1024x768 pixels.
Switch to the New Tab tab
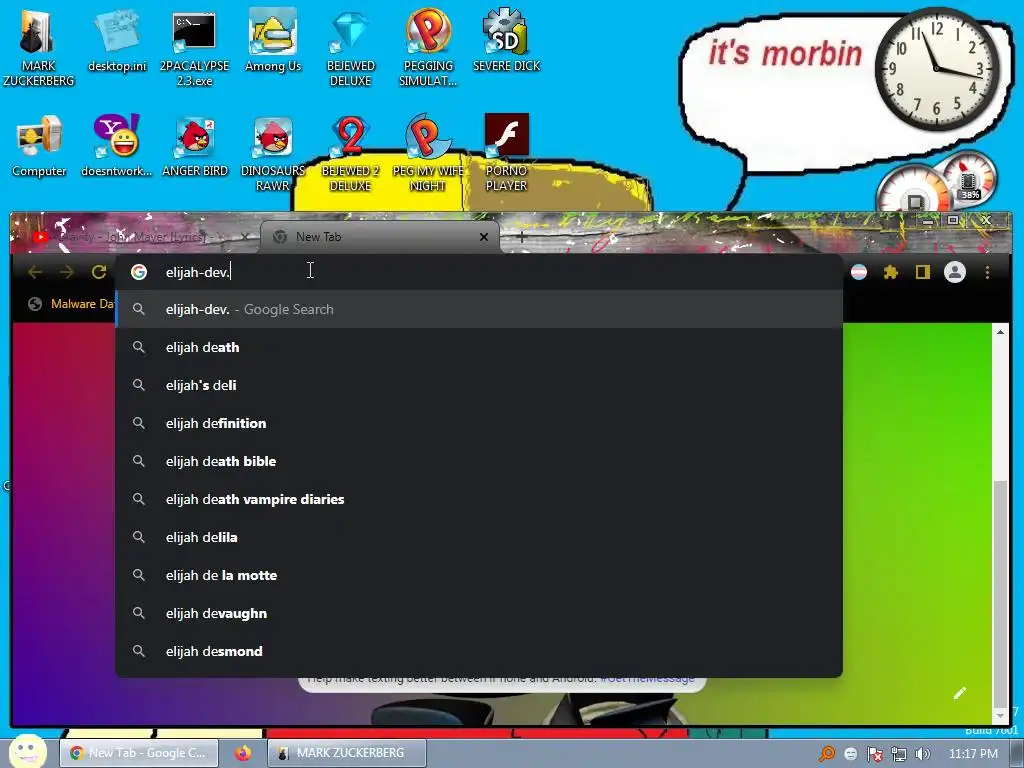[380, 236]
